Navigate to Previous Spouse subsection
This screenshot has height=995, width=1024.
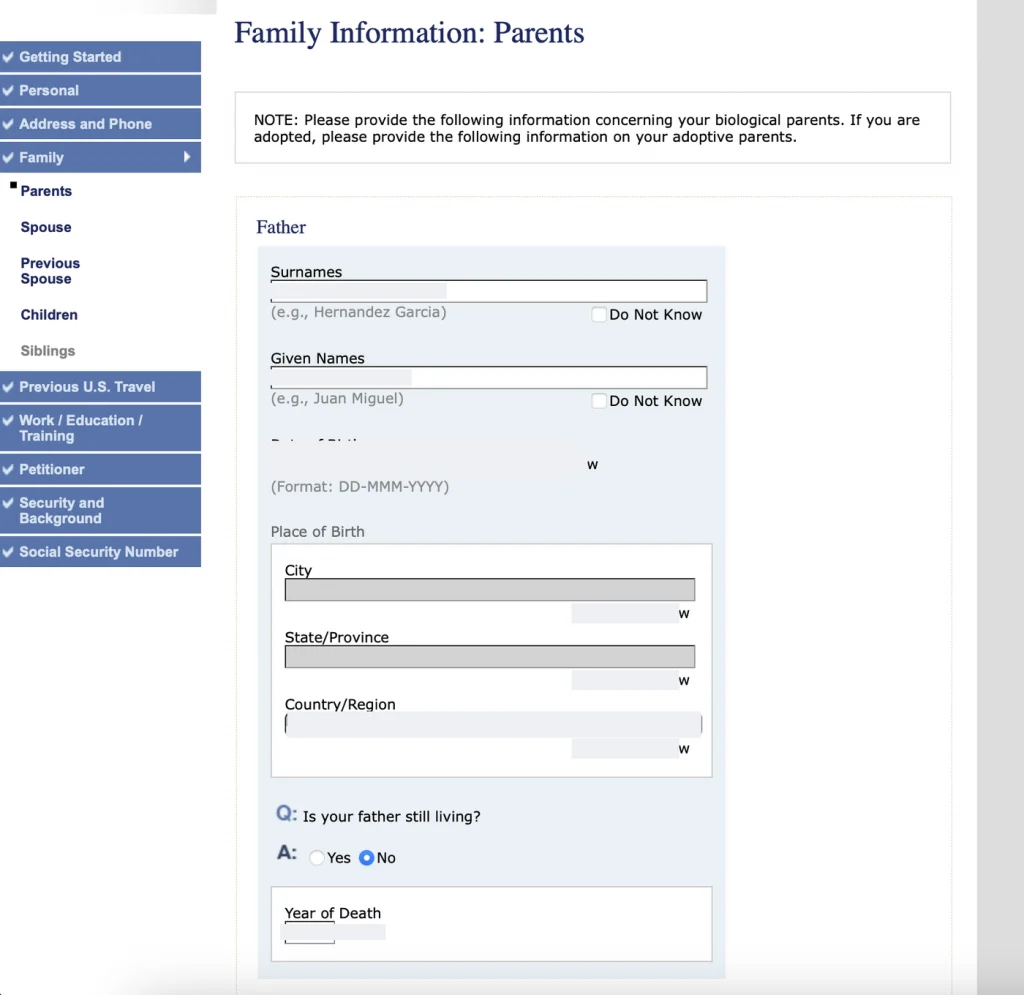[50, 271]
